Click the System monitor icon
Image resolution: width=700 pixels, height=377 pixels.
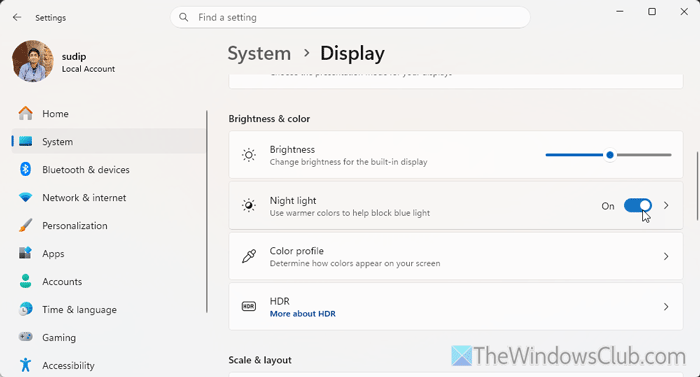[x=25, y=142]
